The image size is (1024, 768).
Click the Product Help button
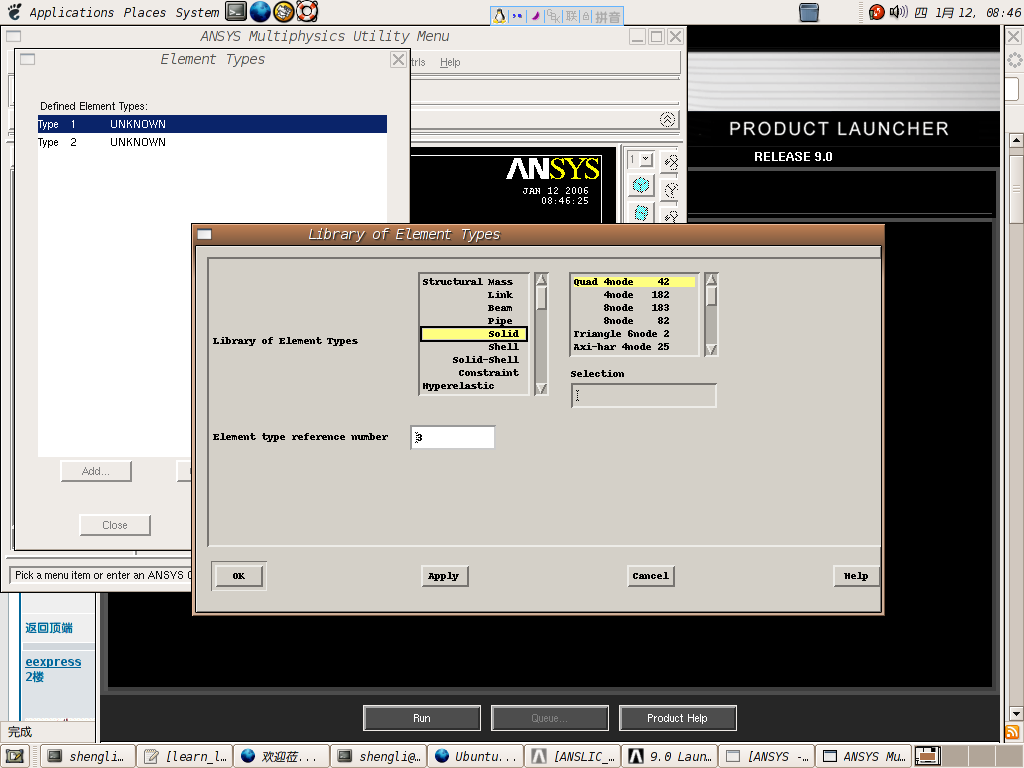(x=677, y=718)
